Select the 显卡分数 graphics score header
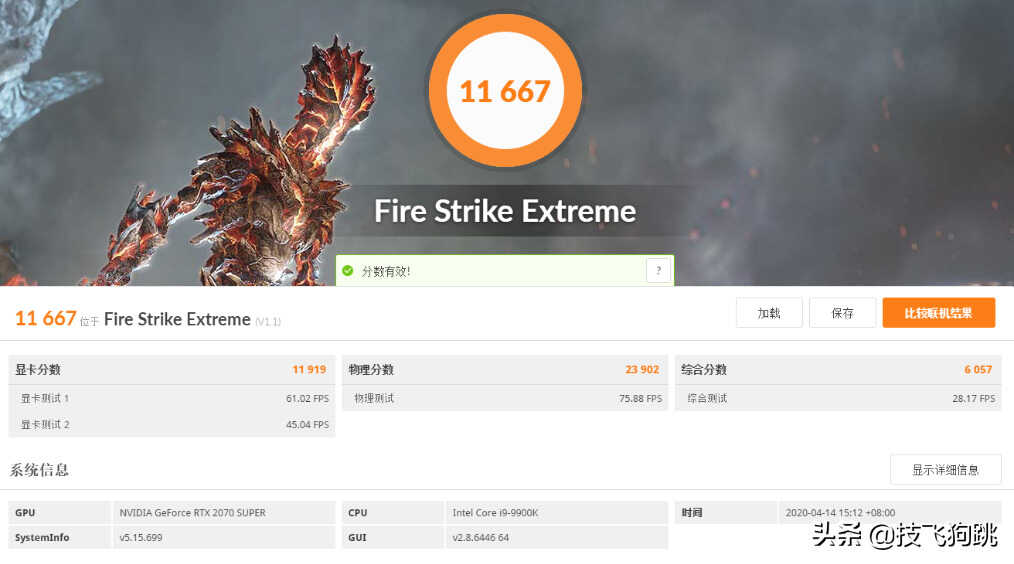 (x=172, y=370)
